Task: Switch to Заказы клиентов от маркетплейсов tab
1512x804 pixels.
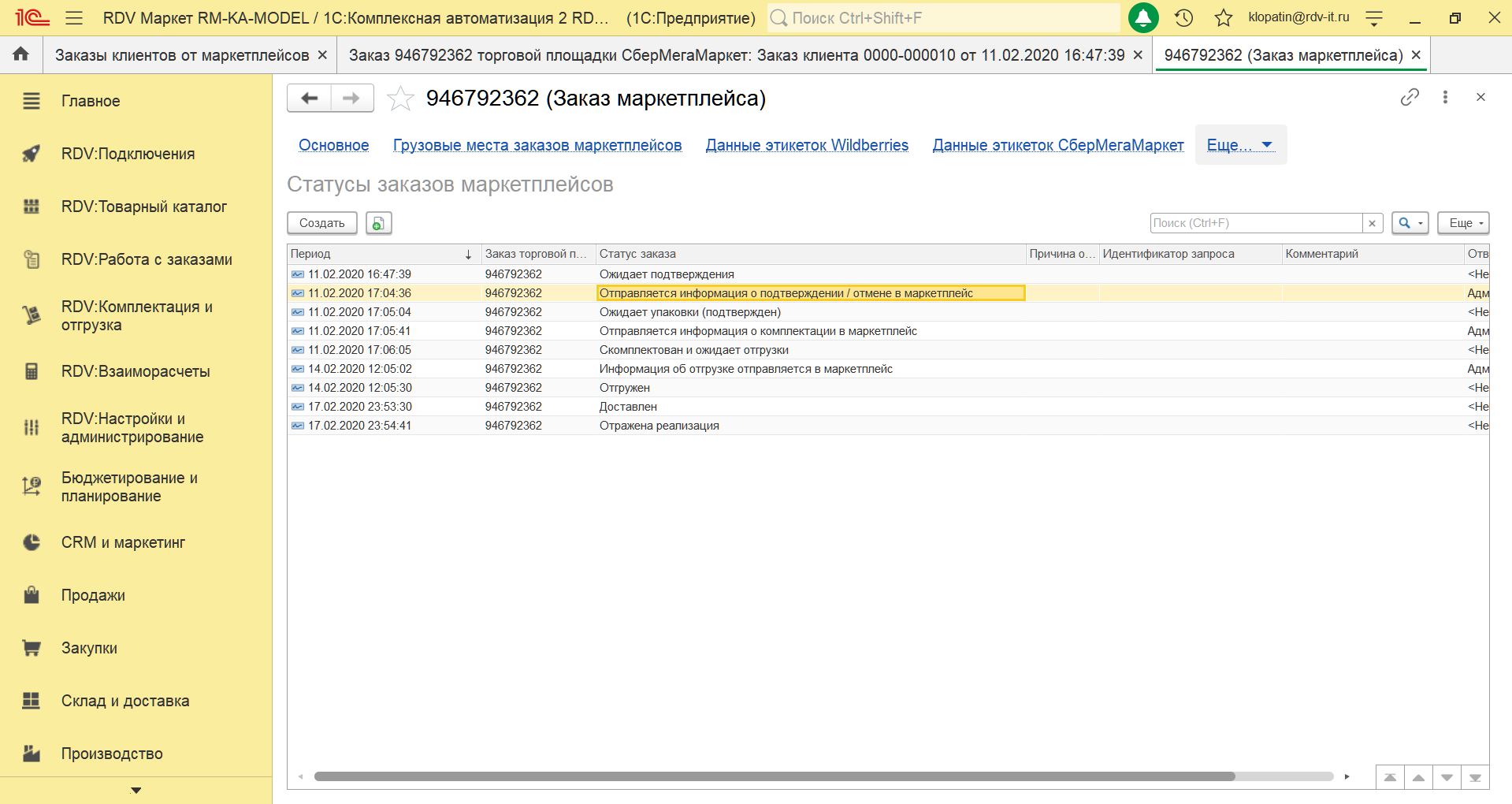Action: [182, 55]
